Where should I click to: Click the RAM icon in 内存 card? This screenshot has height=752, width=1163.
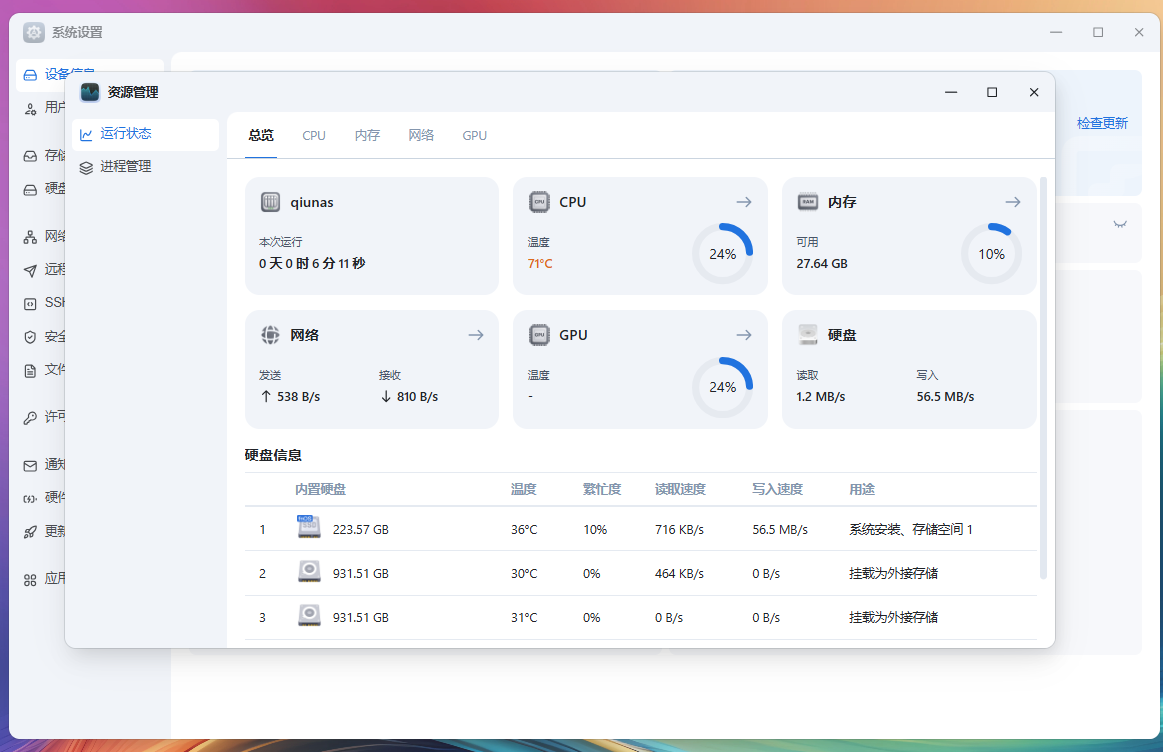(808, 202)
